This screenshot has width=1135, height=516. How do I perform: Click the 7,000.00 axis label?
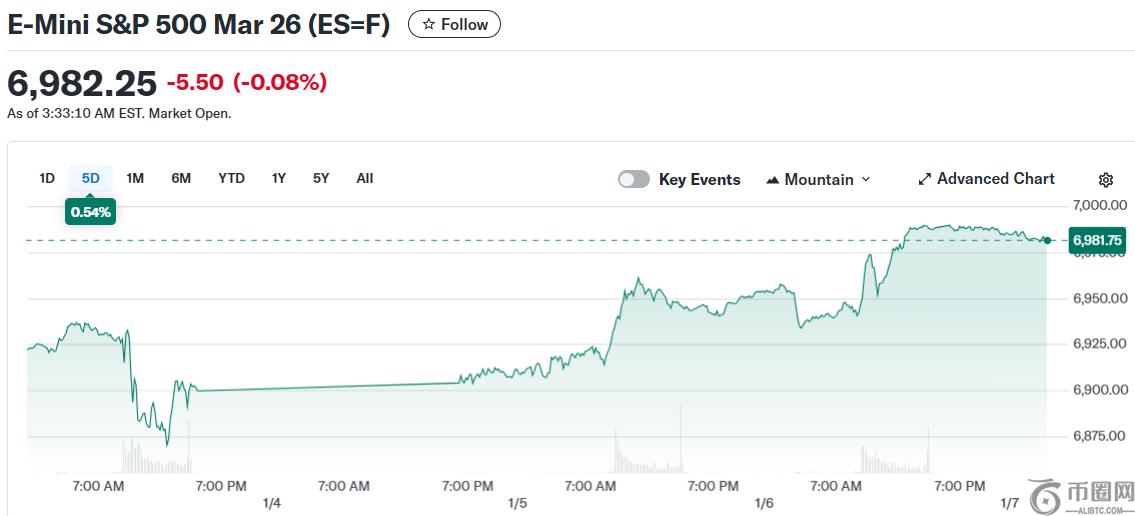[1099, 206]
